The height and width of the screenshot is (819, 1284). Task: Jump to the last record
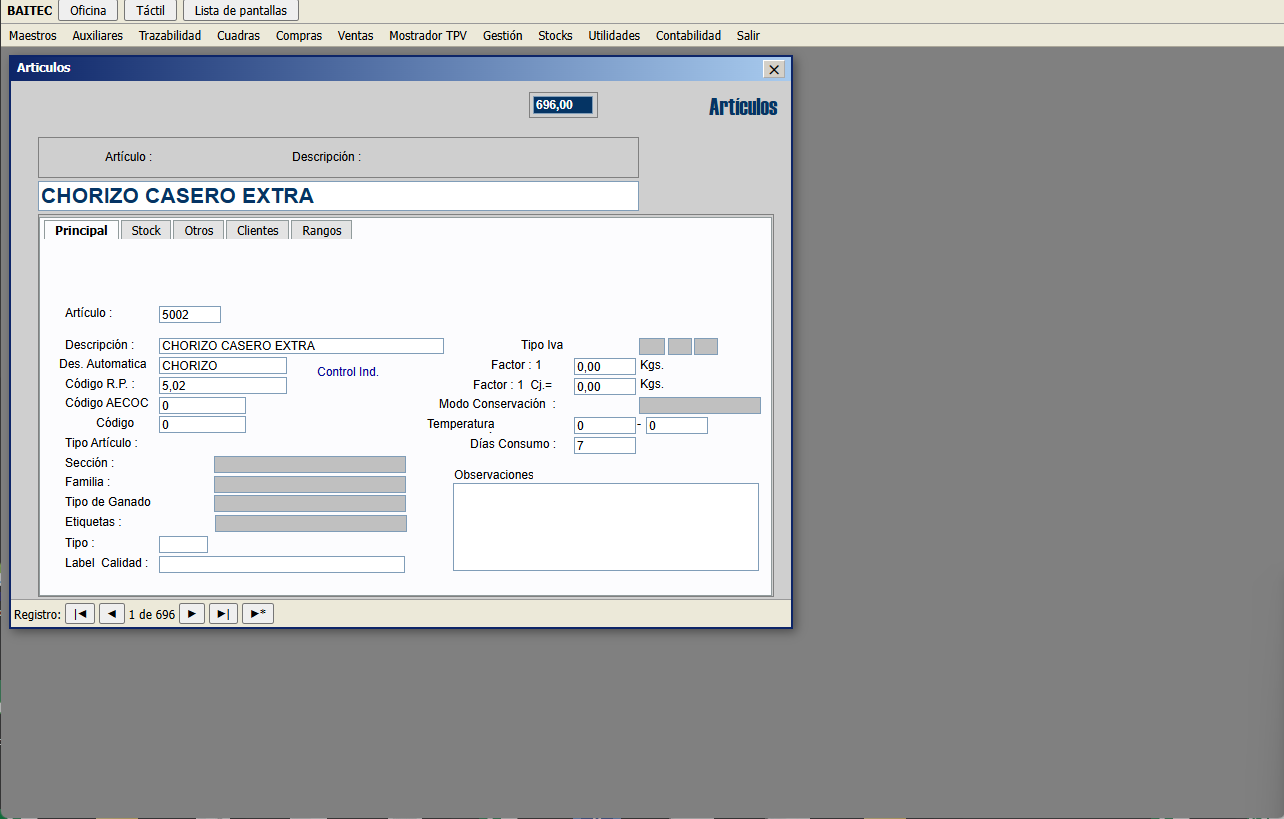[x=223, y=614]
